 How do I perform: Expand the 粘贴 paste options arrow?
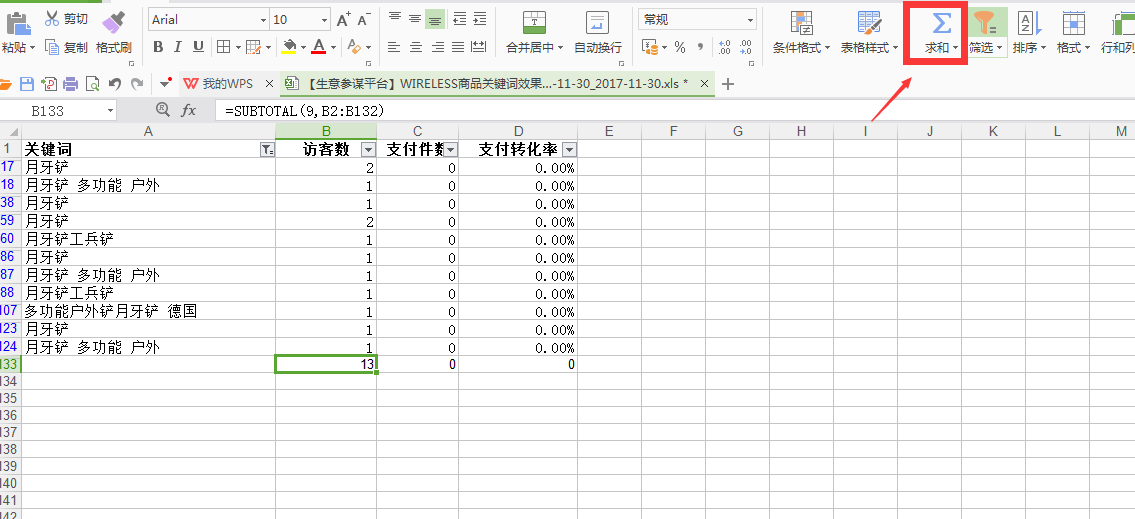(32, 48)
